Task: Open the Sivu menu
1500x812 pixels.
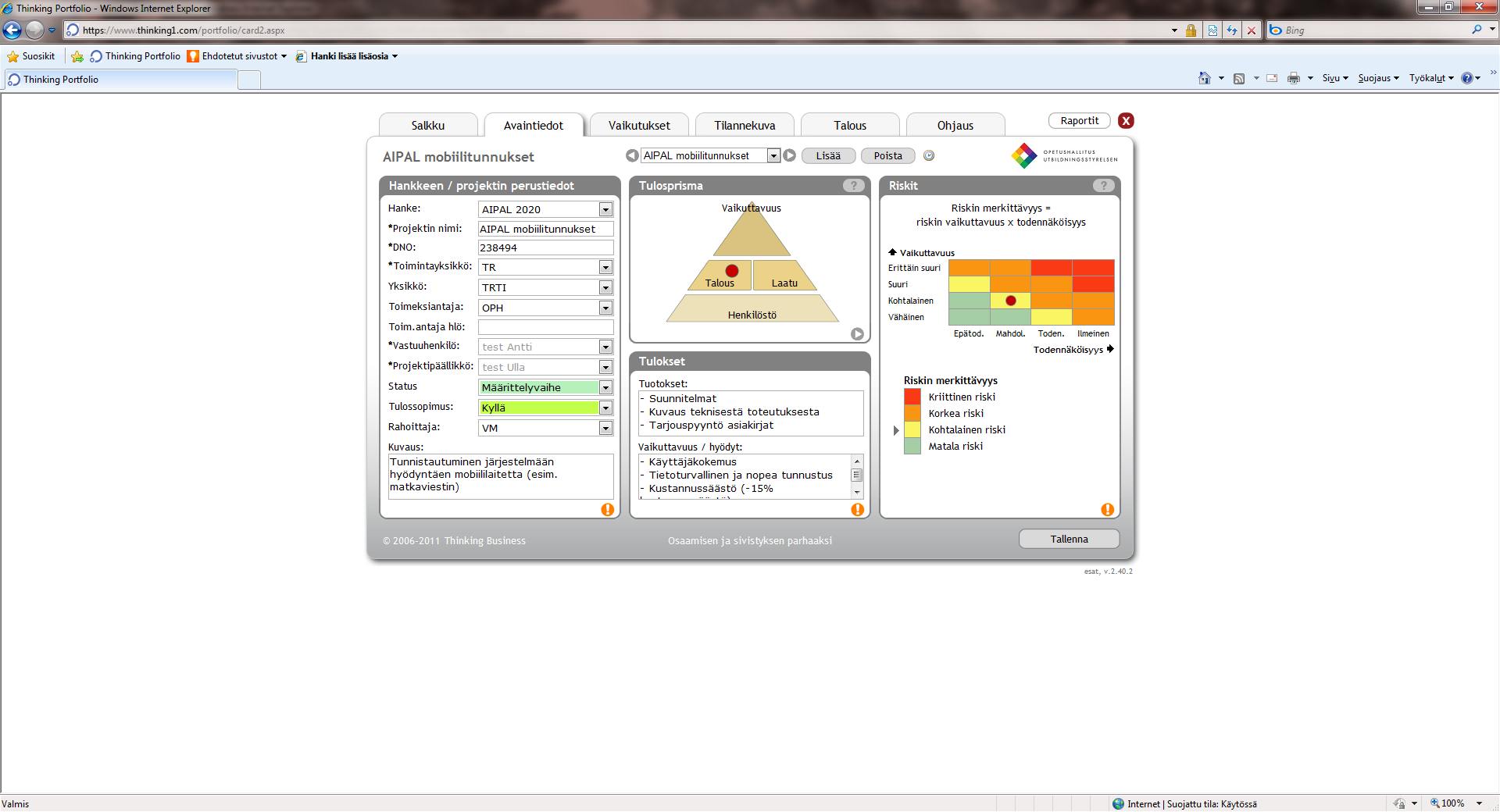Action: click(1335, 78)
